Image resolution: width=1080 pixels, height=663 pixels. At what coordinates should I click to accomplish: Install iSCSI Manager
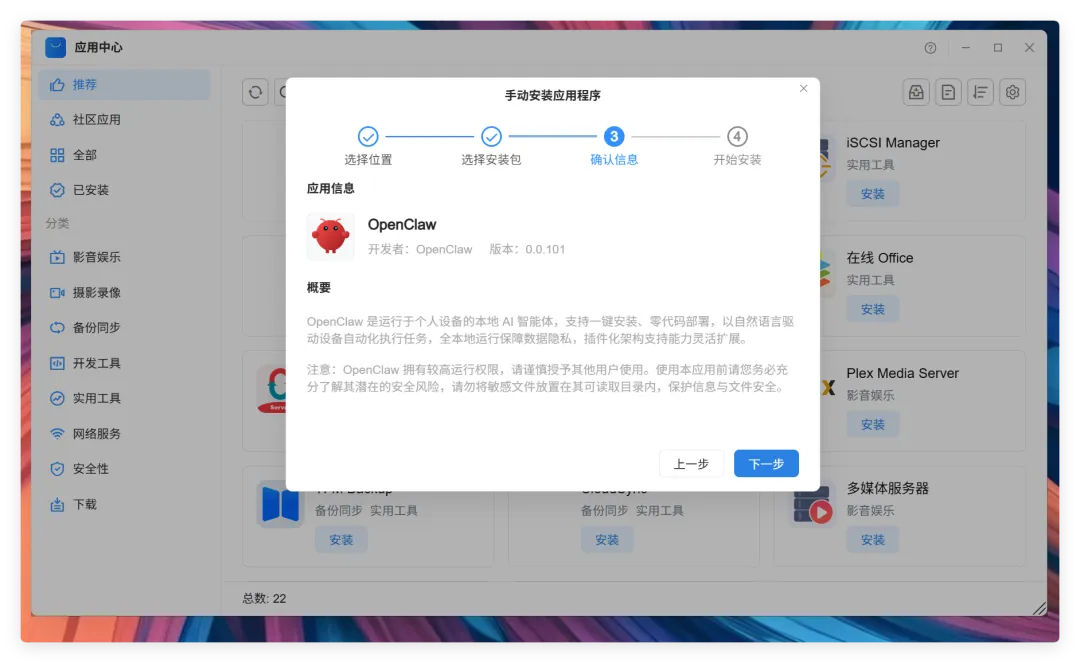tap(873, 194)
